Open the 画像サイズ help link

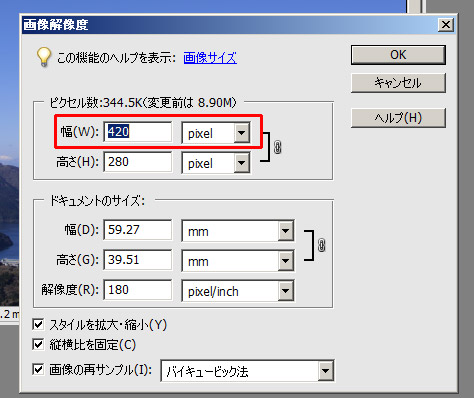[210, 58]
